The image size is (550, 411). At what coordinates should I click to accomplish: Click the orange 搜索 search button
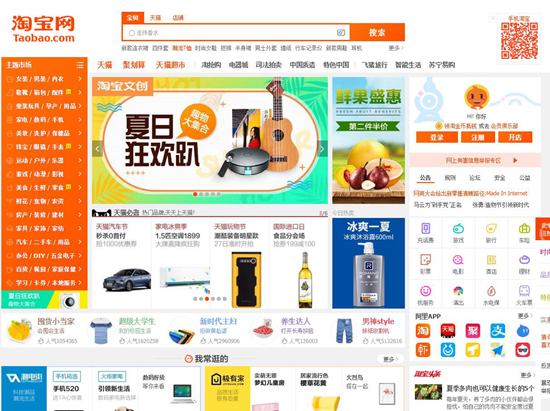377,32
